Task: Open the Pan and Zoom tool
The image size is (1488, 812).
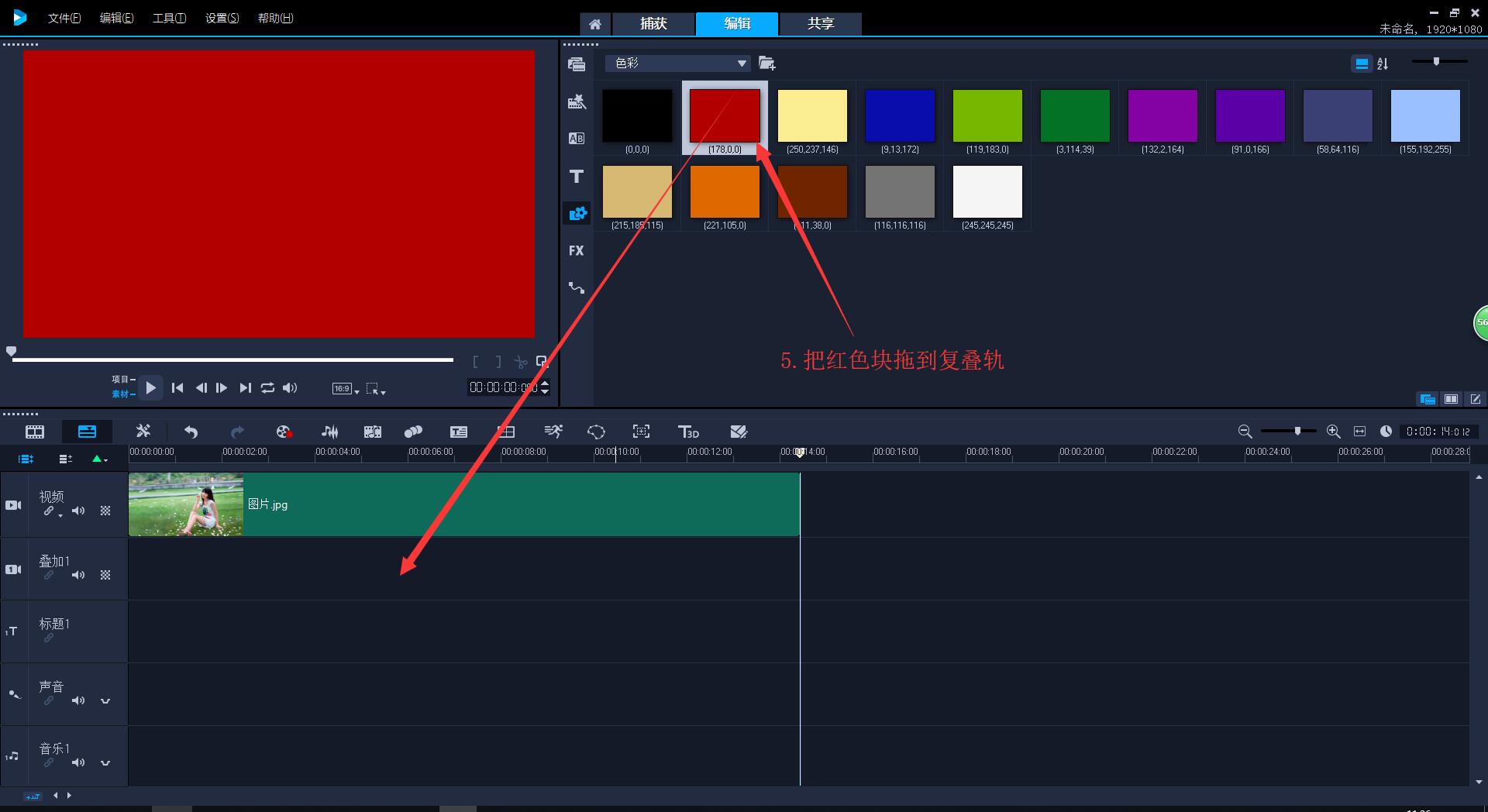Action: [641, 432]
